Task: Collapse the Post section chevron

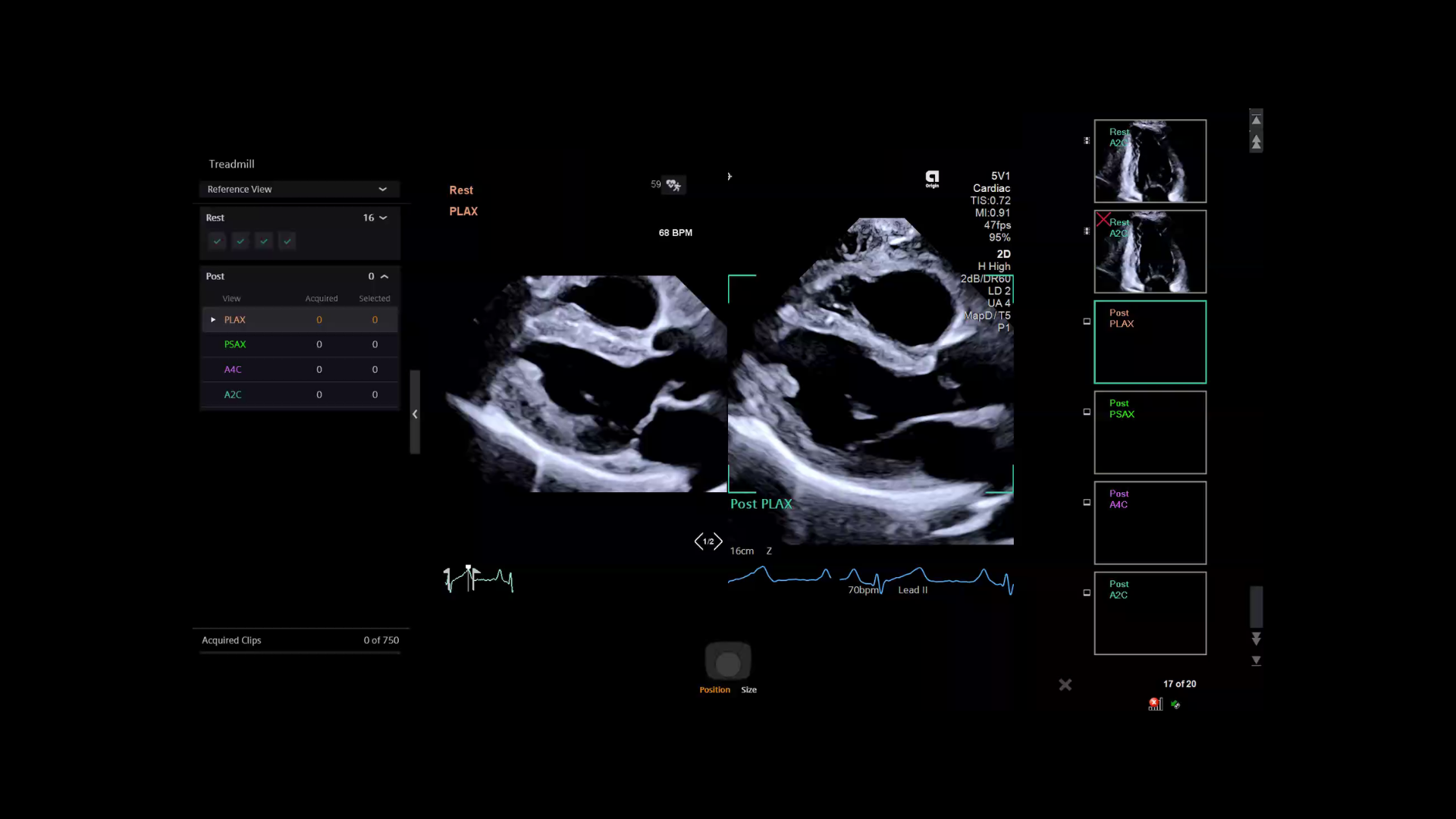Action: click(x=384, y=276)
